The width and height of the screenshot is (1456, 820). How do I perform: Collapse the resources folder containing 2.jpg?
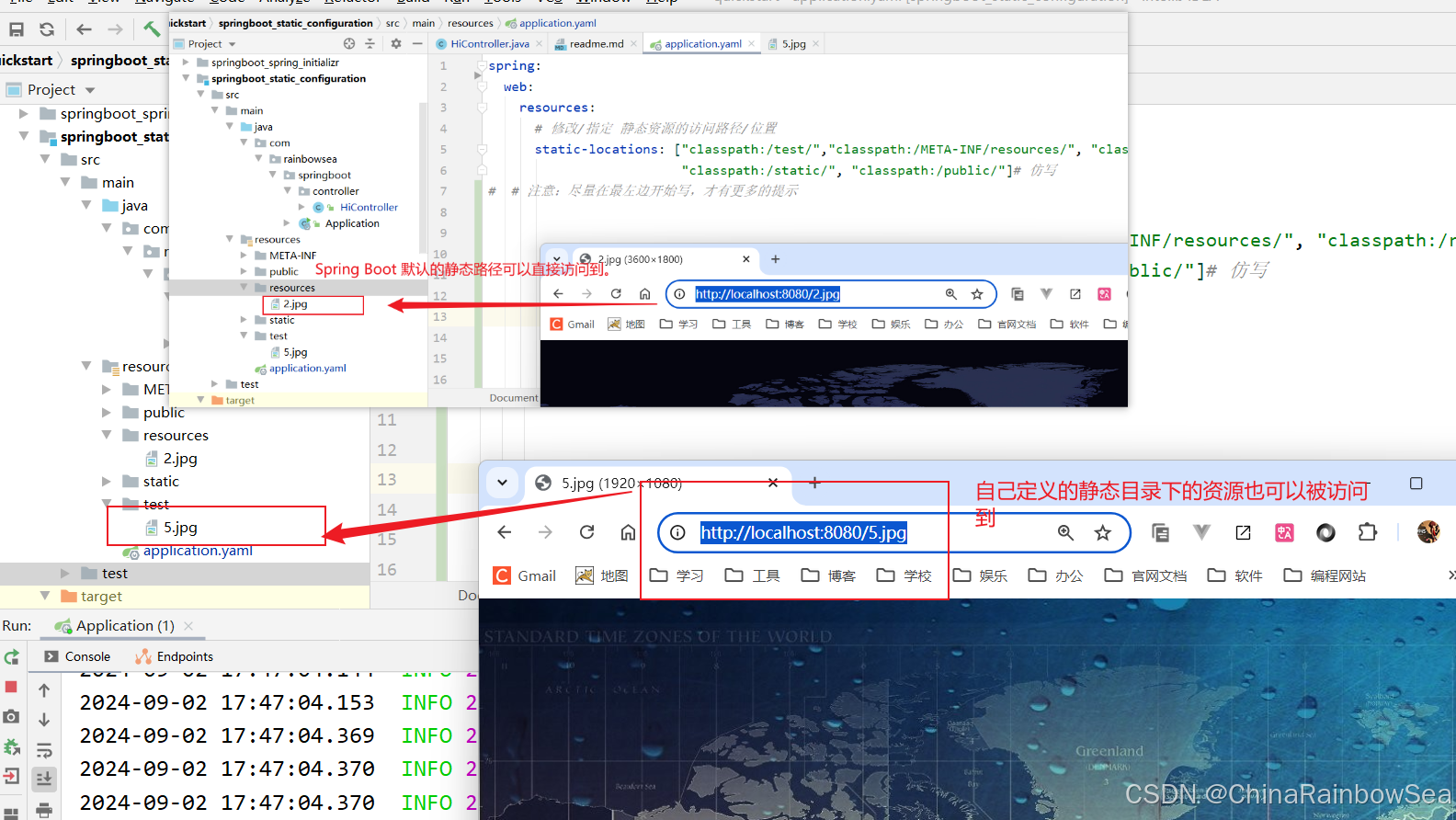pyautogui.click(x=107, y=436)
